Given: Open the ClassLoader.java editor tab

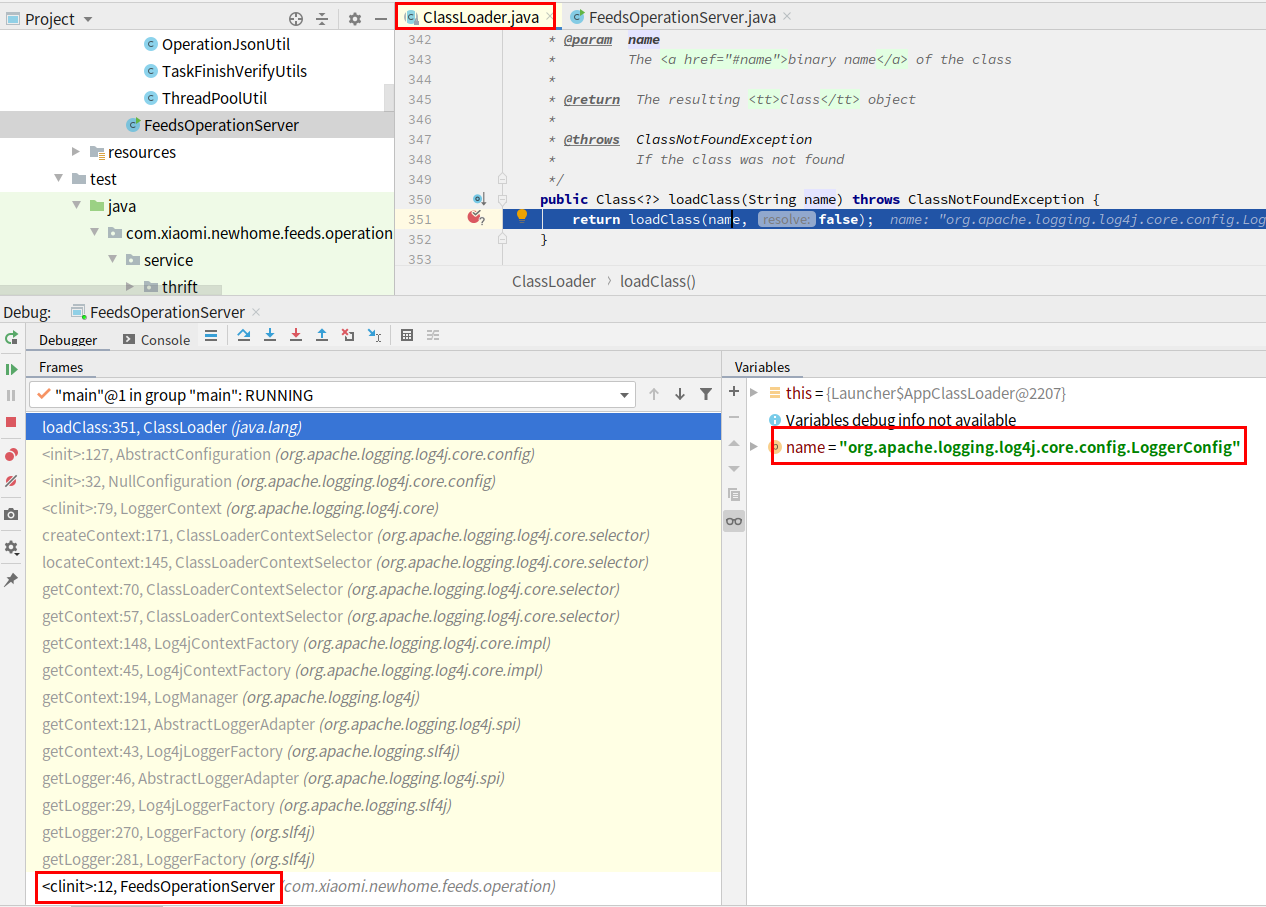Looking at the screenshot, I should (480, 17).
